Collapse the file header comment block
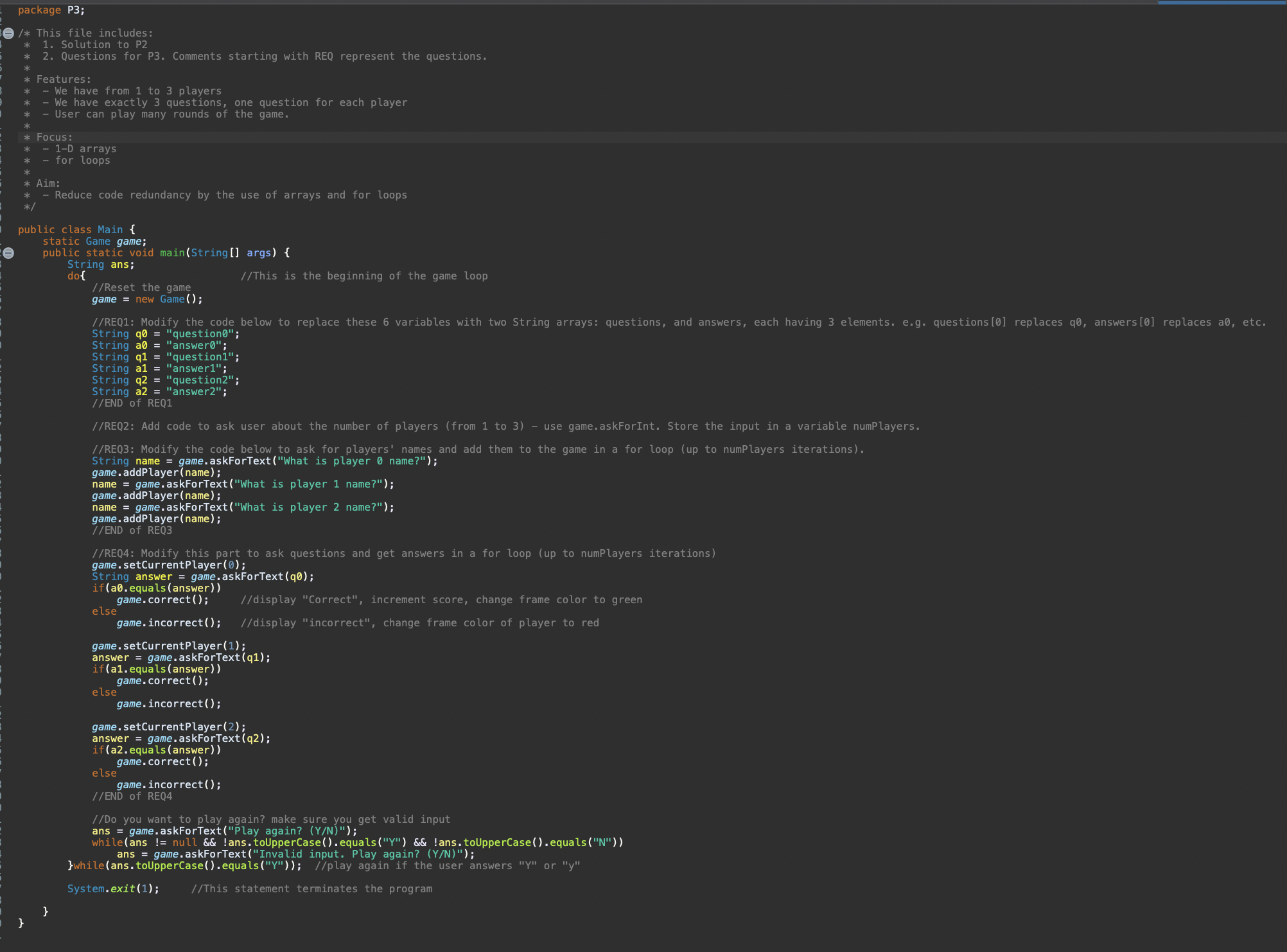1287x952 pixels. point(8,33)
